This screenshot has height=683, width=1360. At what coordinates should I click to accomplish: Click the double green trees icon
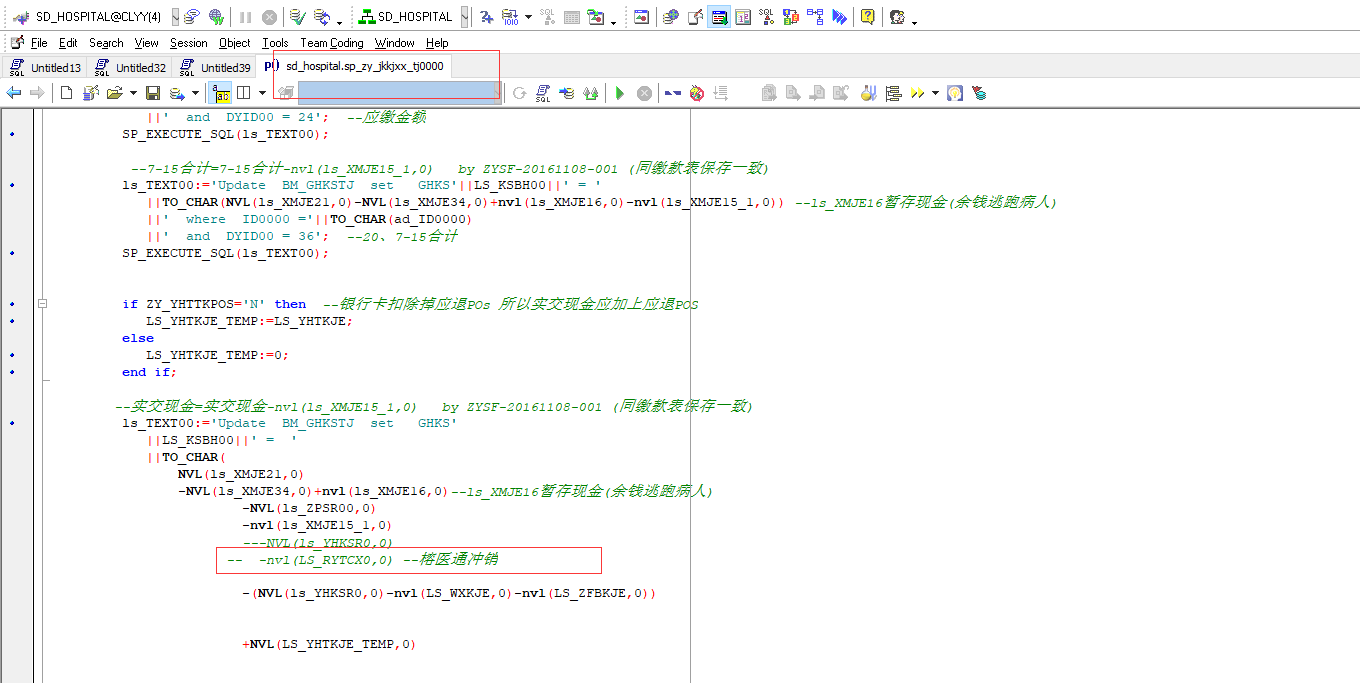click(591, 93)
